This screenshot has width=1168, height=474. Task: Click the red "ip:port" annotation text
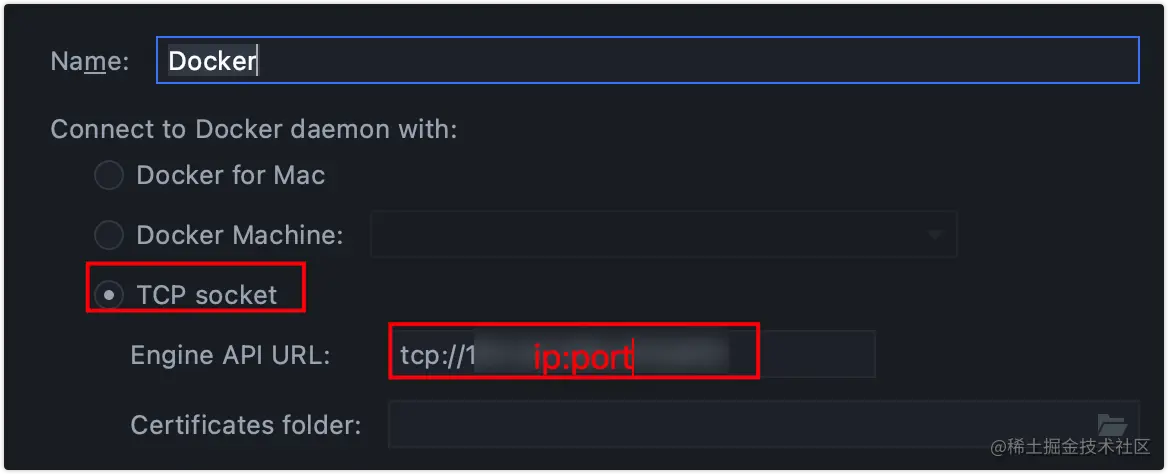[583, 358]
